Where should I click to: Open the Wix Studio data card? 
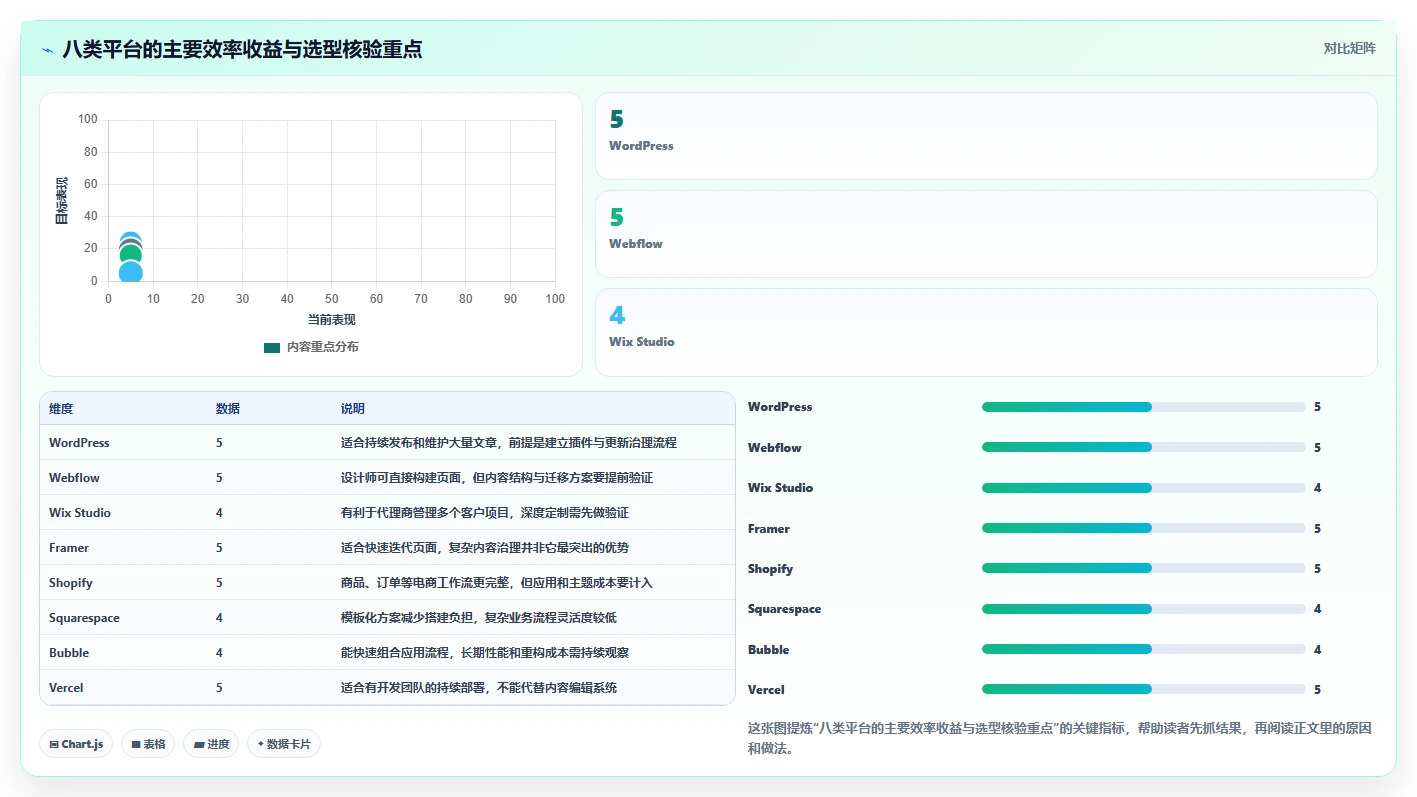(x=986, y=332)
